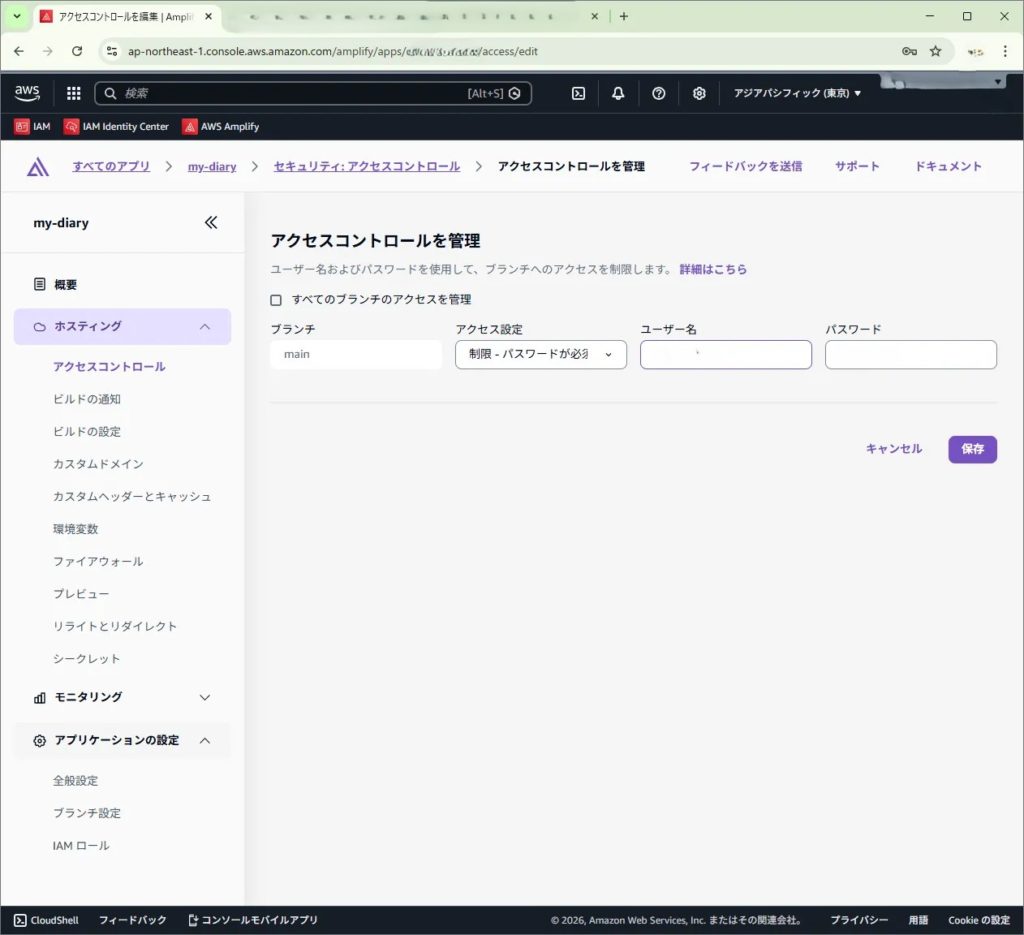Click the キャンセル button
1024x935 pixels.
(893, 449)
